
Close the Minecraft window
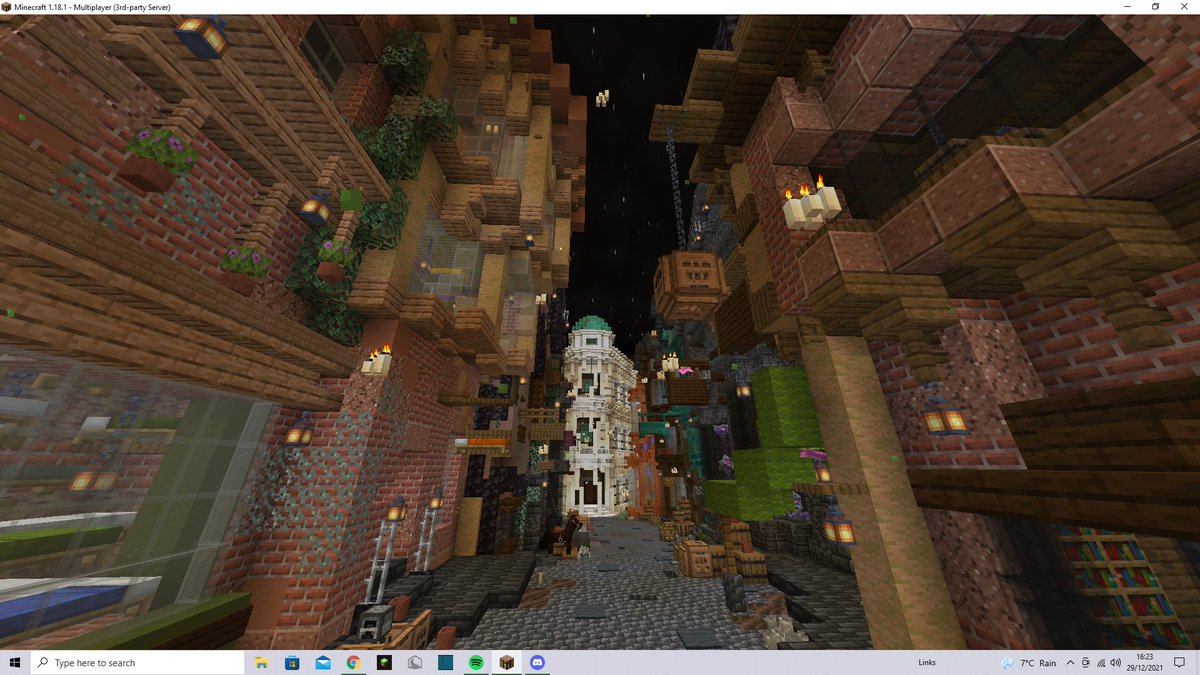pos(1186,7)
